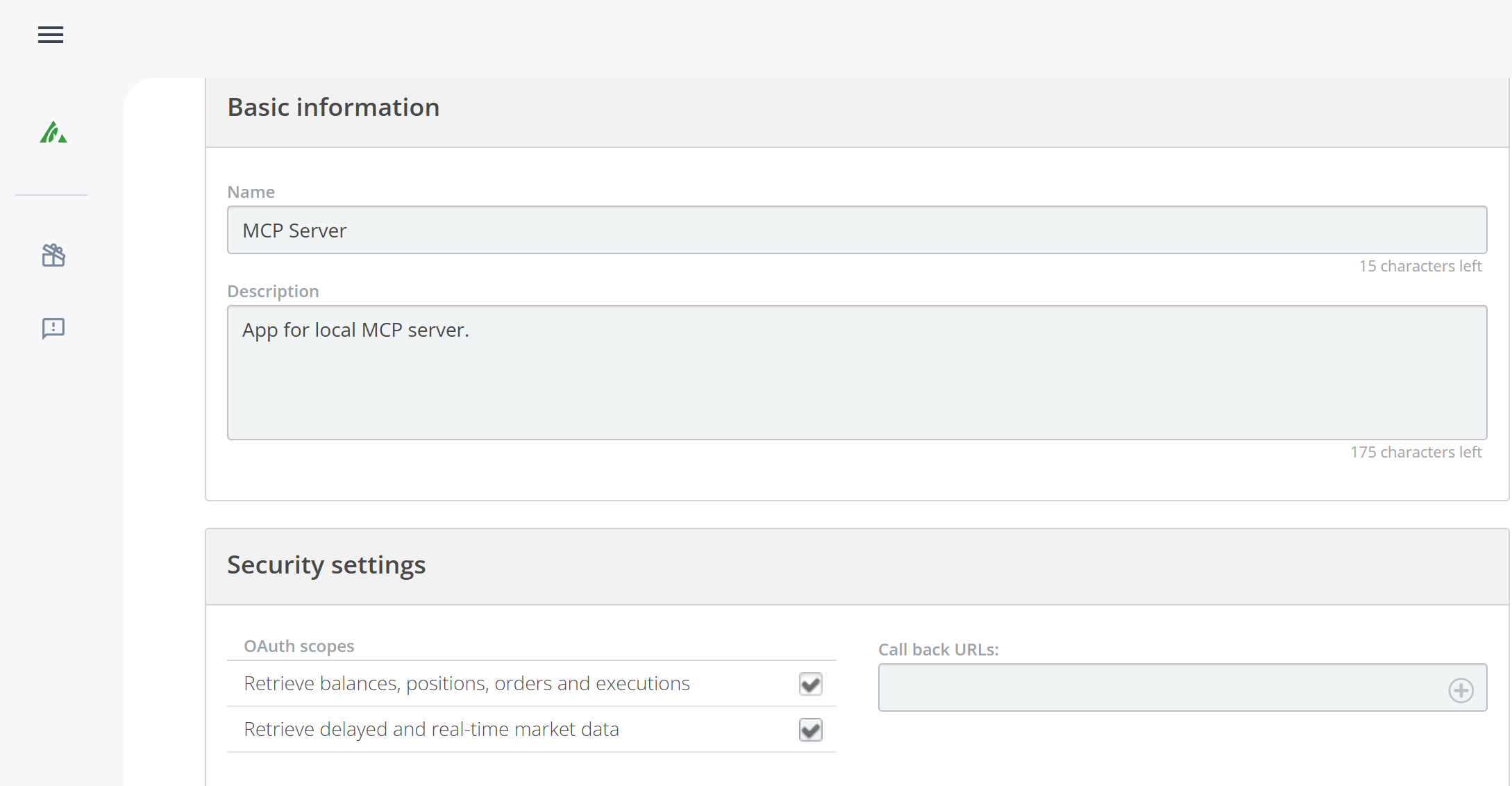Click the Basic information section header
The height and width of the screenshot is (786, 1512).
pos(333,108)
